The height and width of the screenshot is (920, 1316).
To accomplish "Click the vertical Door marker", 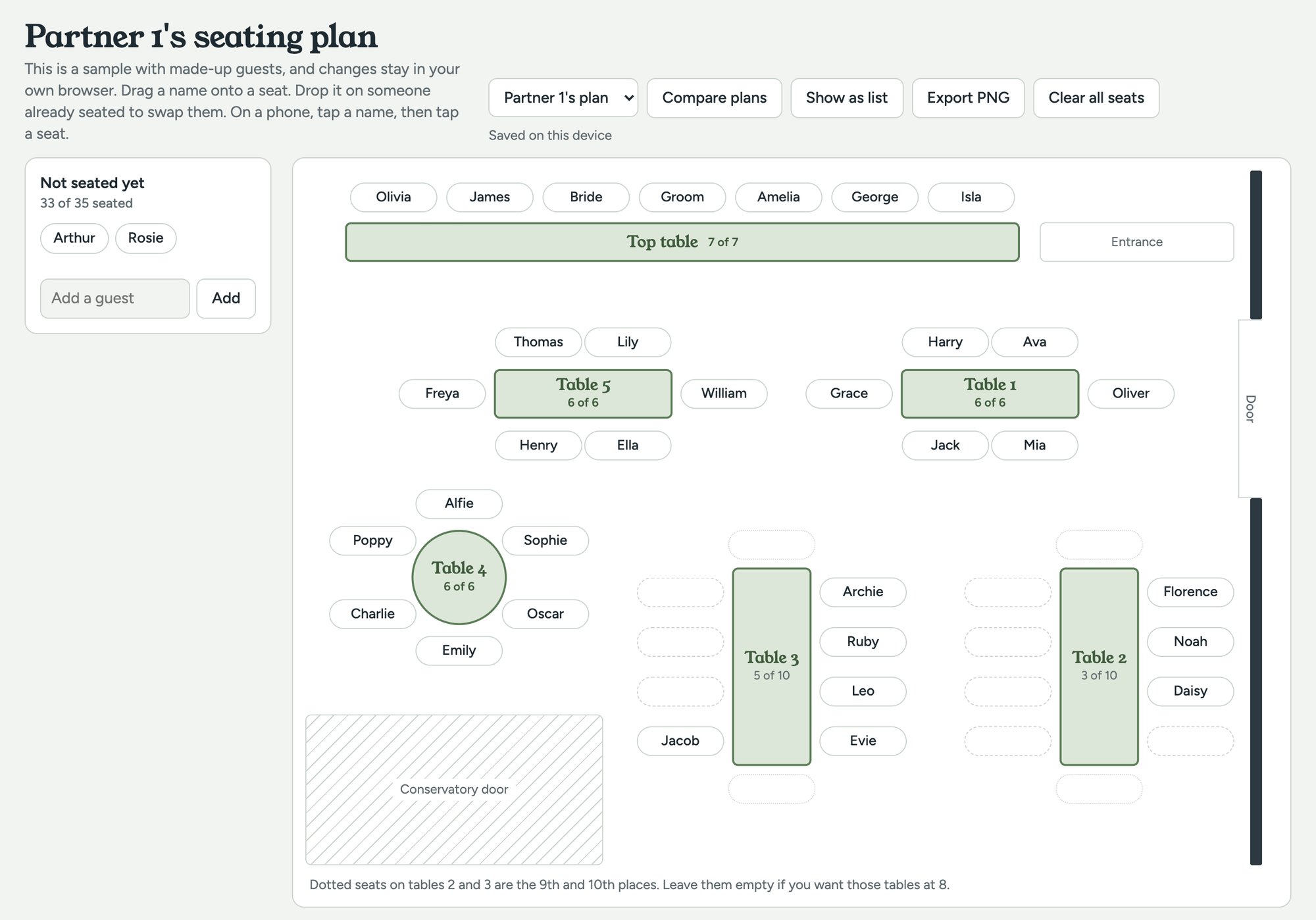I will pos(1250,409).
